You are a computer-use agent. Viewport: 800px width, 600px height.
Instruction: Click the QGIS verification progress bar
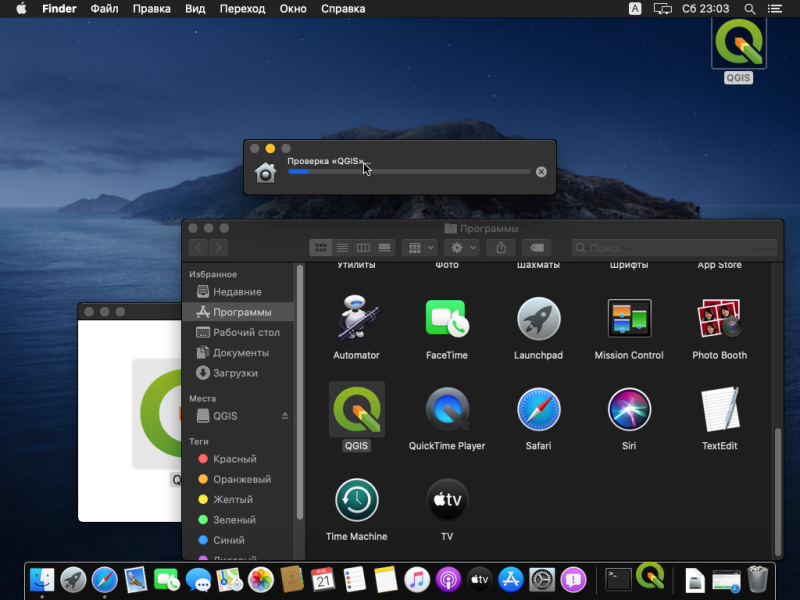click(409, 172)
